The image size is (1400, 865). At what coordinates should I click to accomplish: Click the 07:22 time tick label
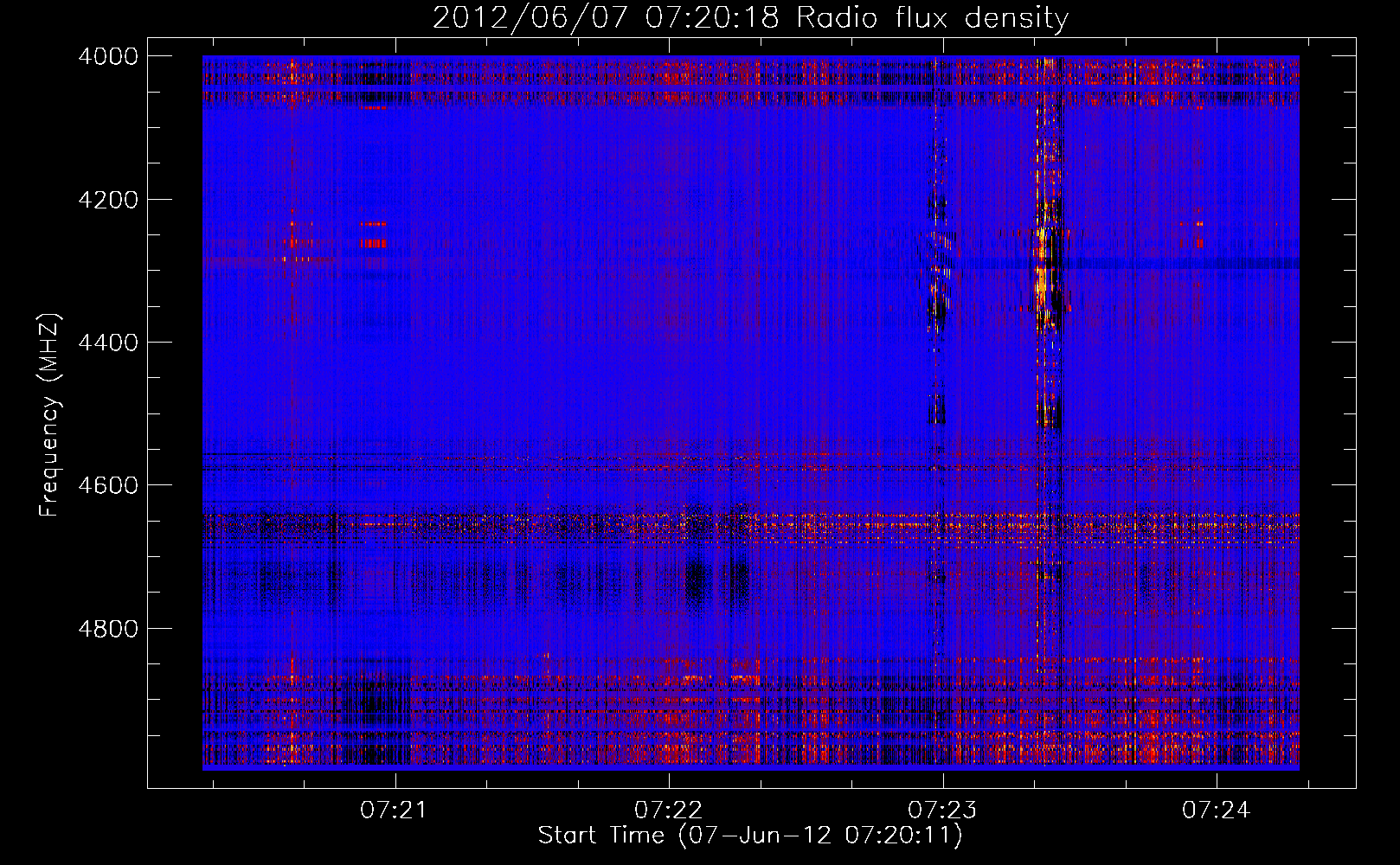[668, 810]
